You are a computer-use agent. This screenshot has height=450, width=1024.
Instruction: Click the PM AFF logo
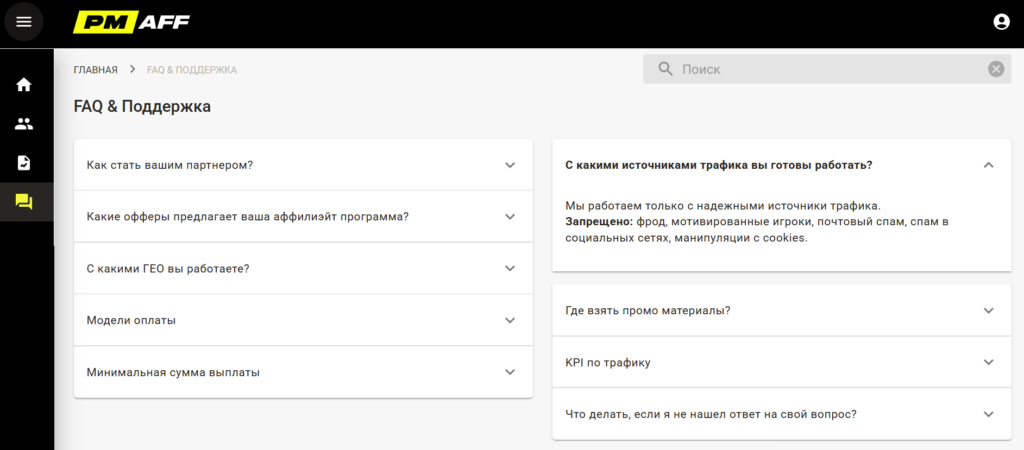(x=131, y=22)
